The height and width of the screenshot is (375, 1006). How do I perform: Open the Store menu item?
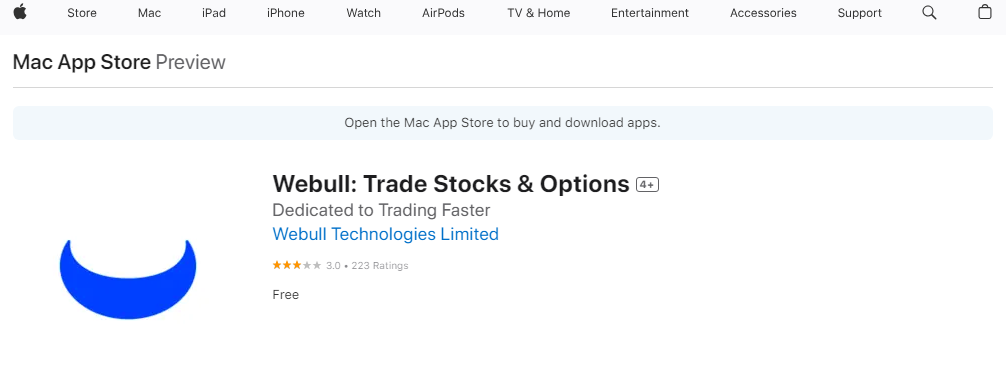(81, 13)
